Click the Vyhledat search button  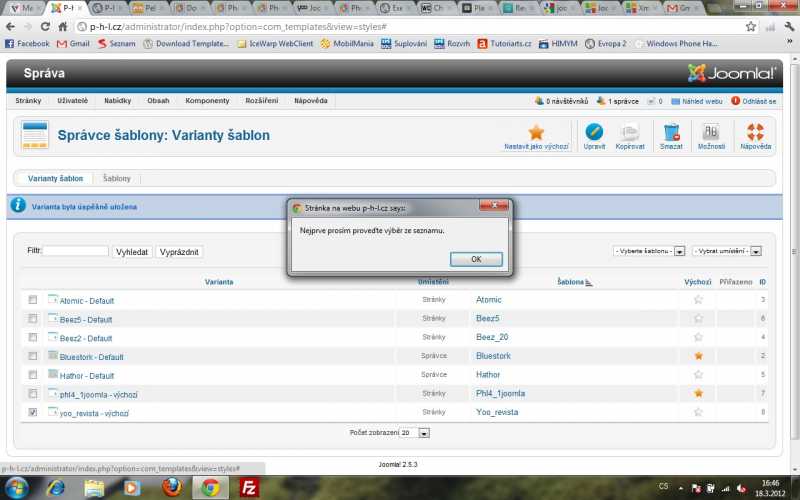[x=132, y=252]
